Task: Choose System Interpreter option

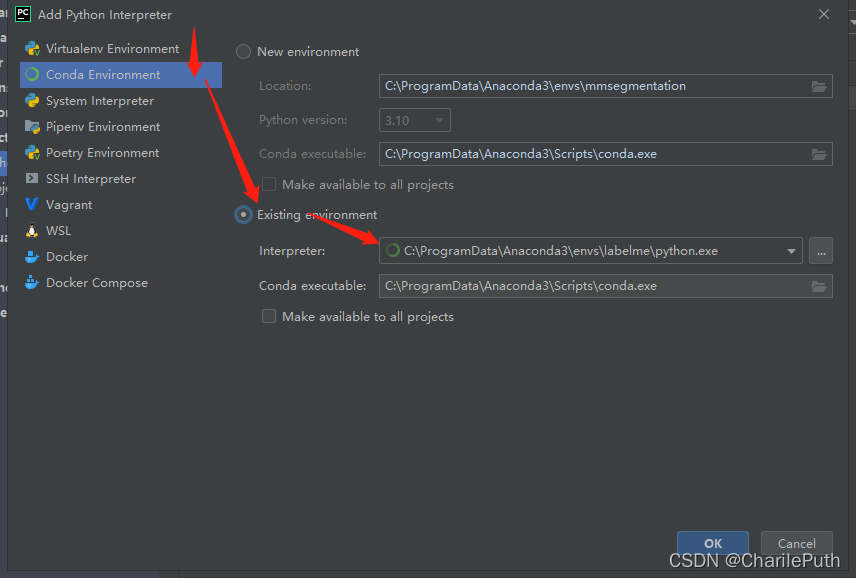Action: (121, 101)
